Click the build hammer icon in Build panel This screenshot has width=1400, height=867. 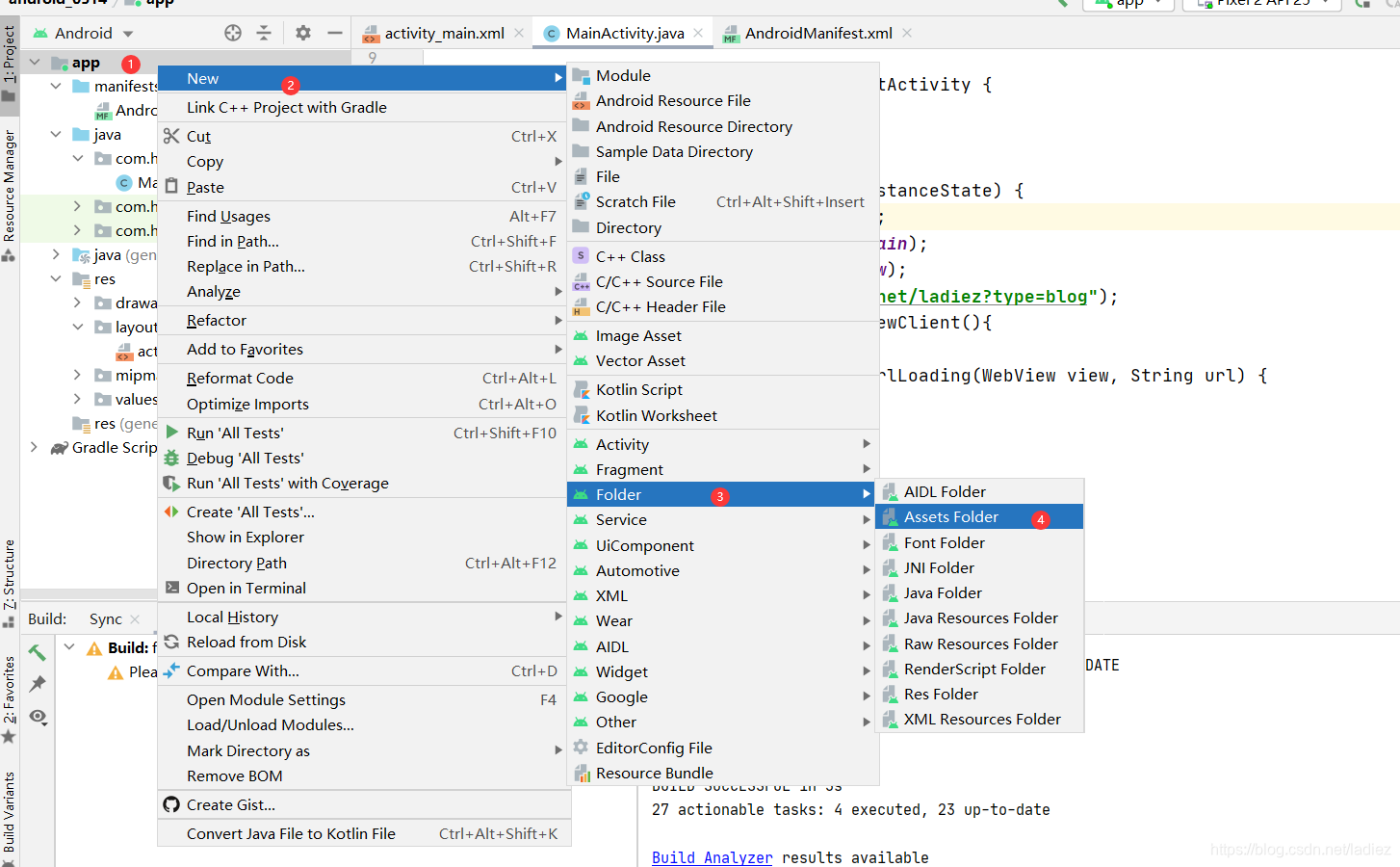[x=38, y=652]
